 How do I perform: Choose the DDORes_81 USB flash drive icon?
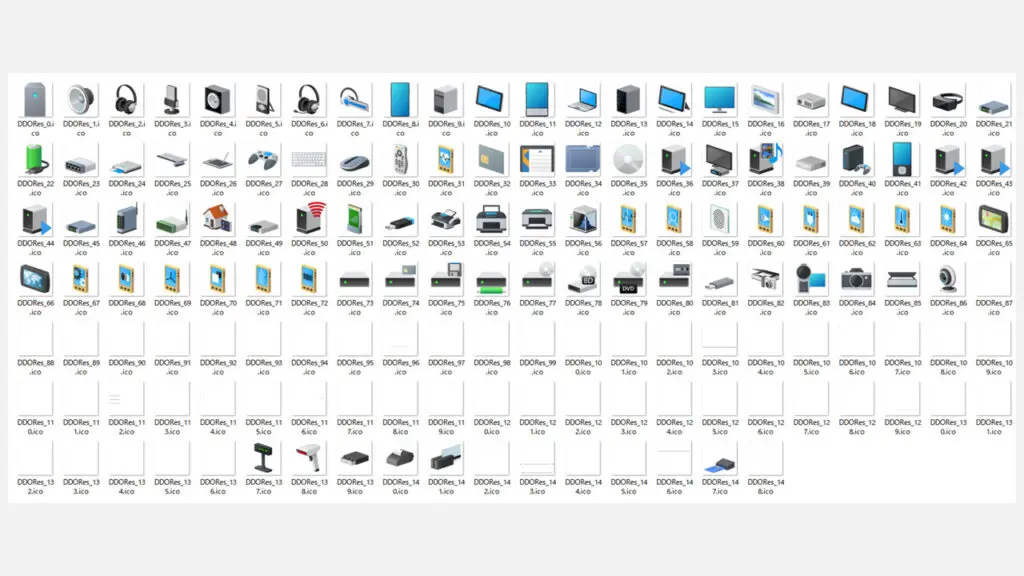[x=720, y=283]
